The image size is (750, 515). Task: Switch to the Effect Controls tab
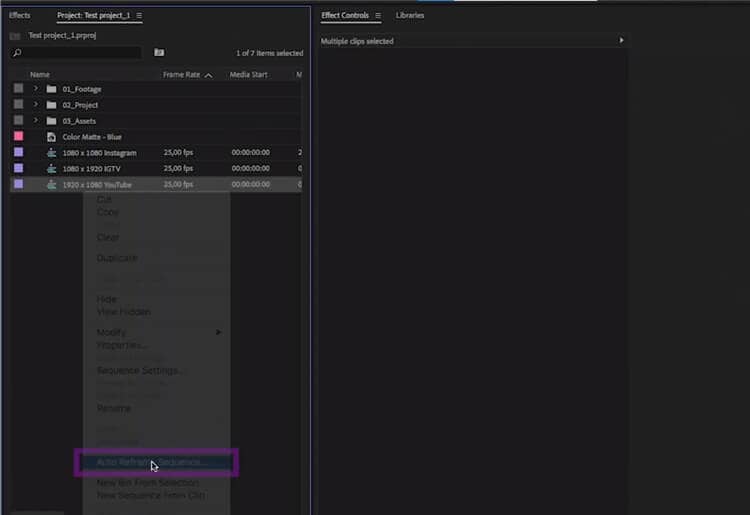(345, 15)
